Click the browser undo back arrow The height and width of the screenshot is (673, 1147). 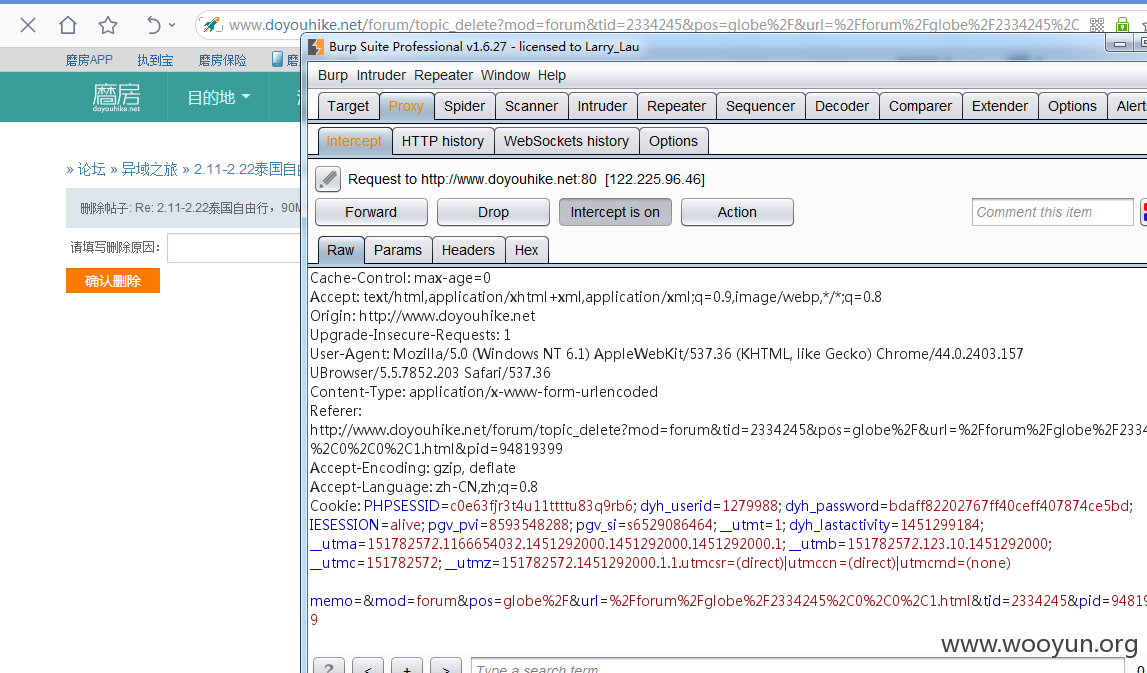point(153,26)
